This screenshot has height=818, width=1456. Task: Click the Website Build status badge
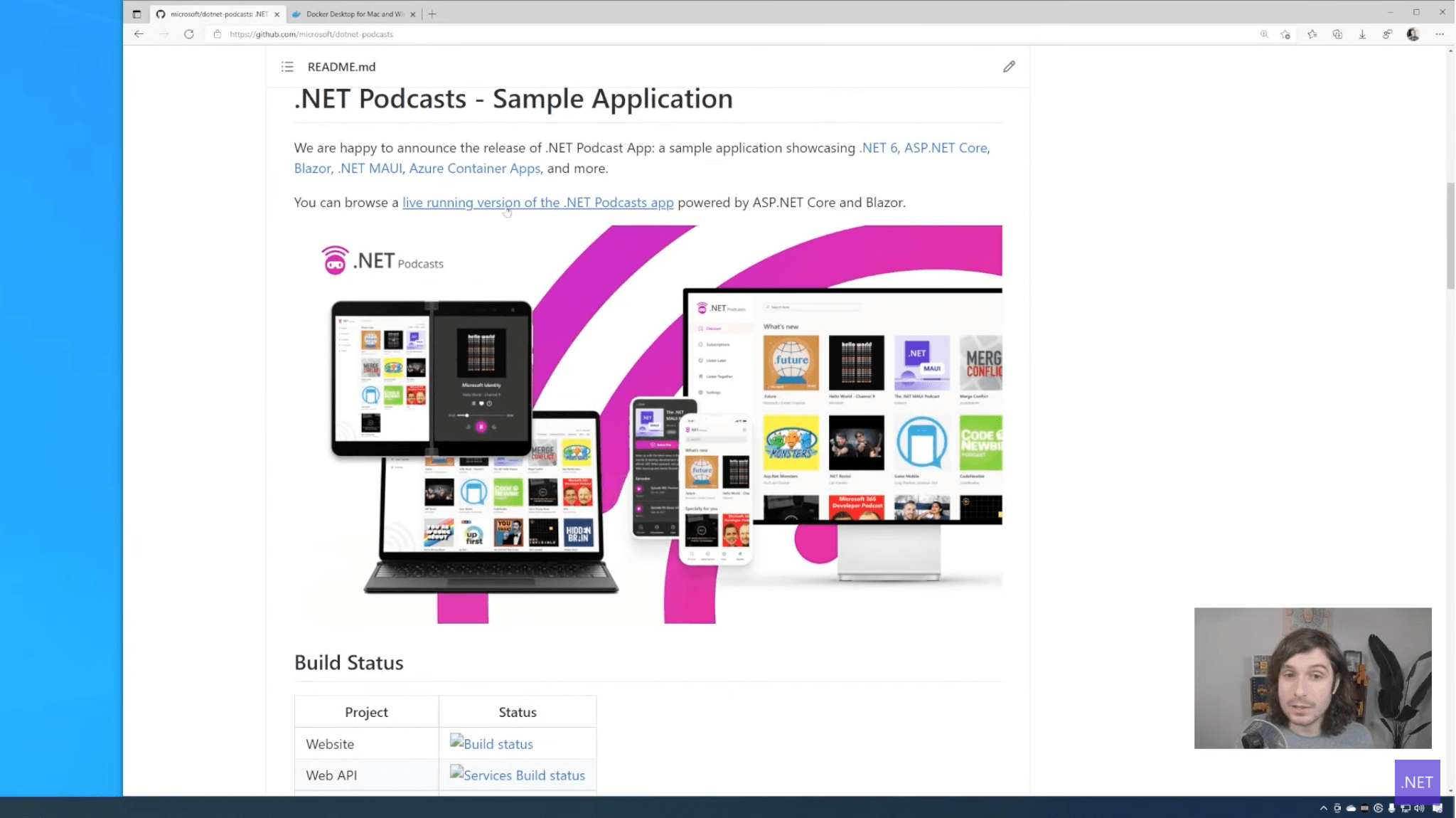491,743
